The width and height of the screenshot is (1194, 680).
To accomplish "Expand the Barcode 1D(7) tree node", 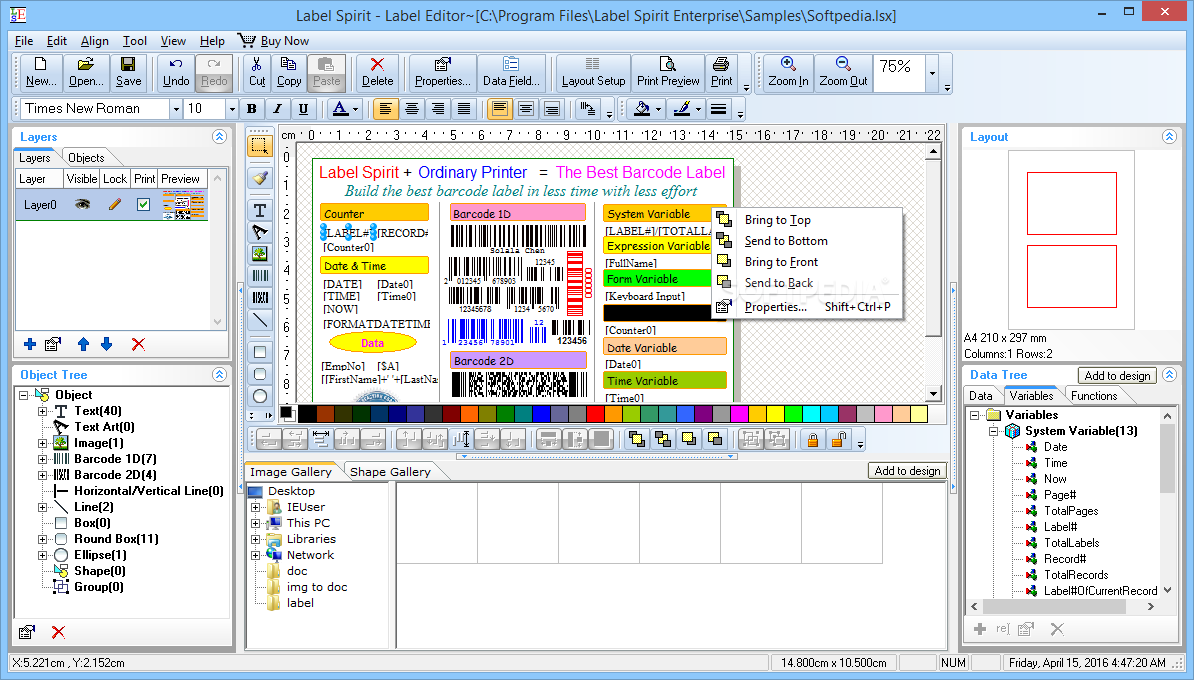I will pyautogui.click(x=43, y=459).
